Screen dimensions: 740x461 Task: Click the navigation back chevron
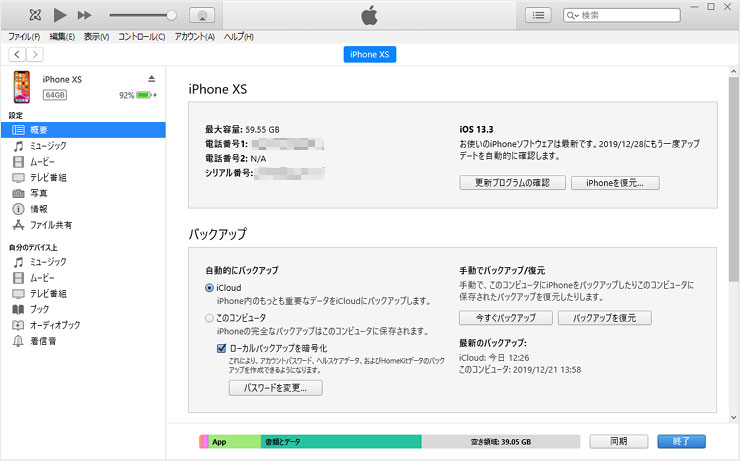[x=17, y=54]
